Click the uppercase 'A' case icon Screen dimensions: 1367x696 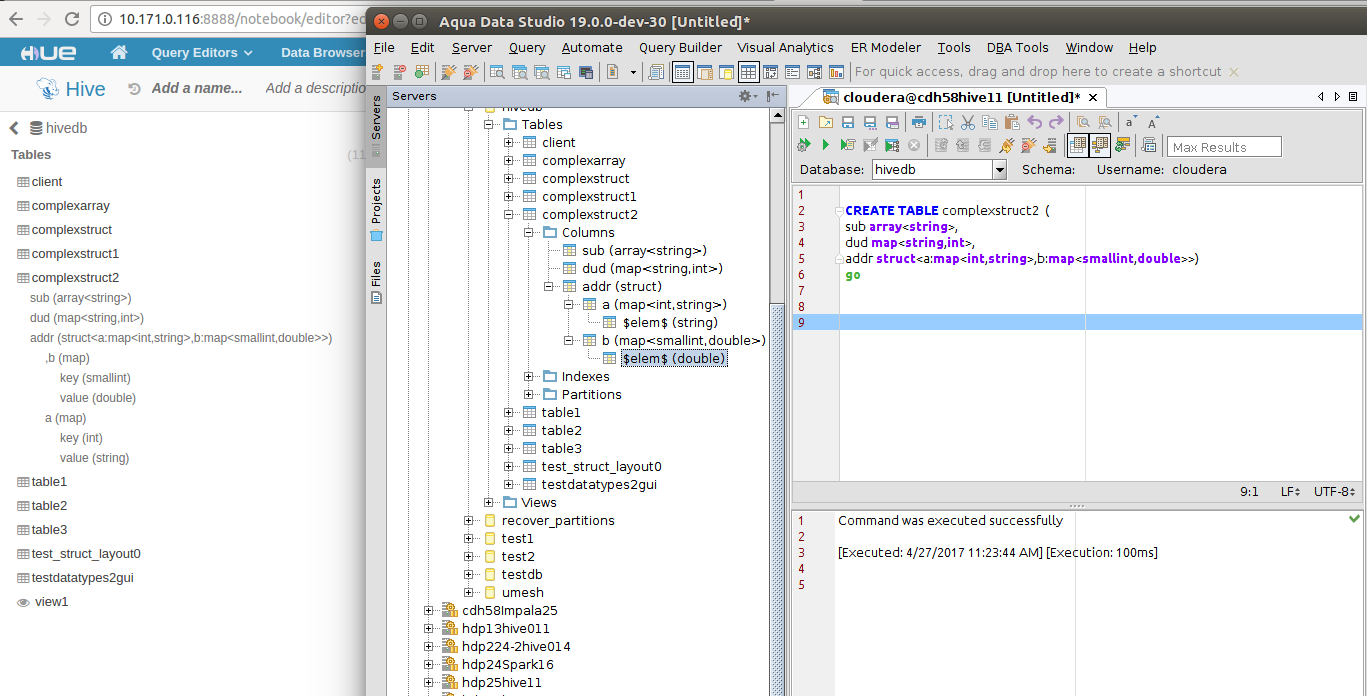click(1153, 122)
